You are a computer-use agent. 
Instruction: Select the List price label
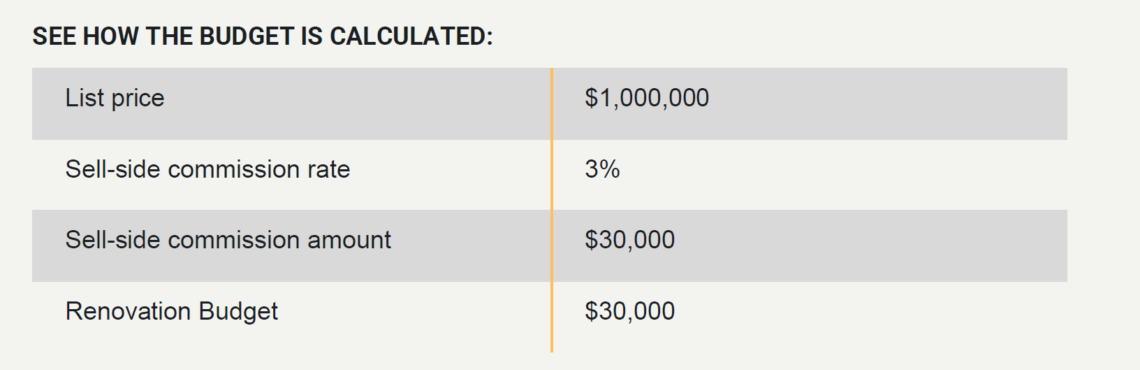115,98
